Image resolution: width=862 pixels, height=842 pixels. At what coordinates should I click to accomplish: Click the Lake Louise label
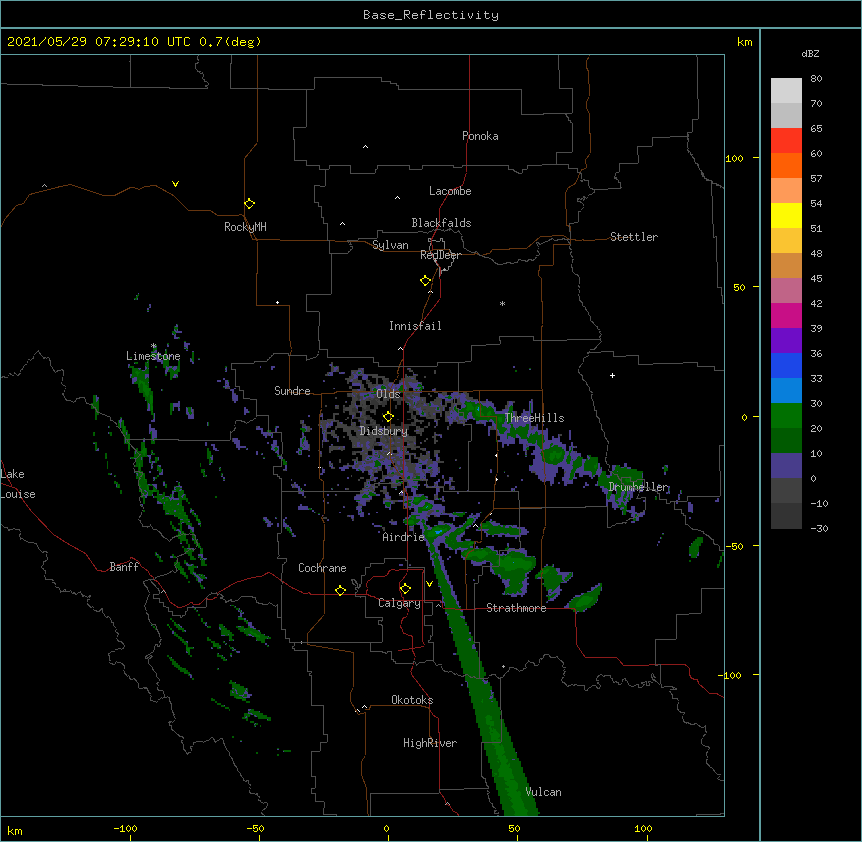pos(18,484)
